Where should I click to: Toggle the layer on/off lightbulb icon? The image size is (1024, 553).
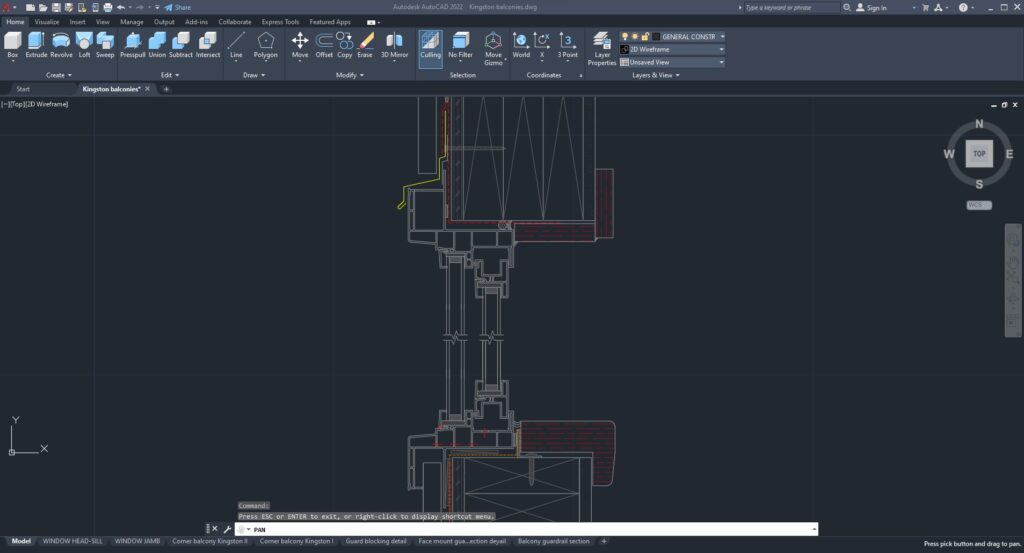[x=625, y=36]
